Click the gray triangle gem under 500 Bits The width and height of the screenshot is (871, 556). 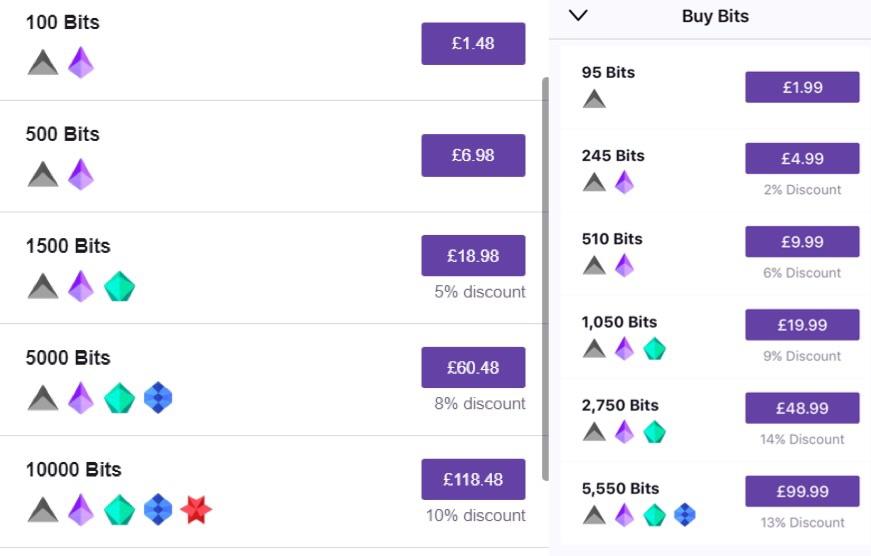pyautogui.click(x=43, y=175)
